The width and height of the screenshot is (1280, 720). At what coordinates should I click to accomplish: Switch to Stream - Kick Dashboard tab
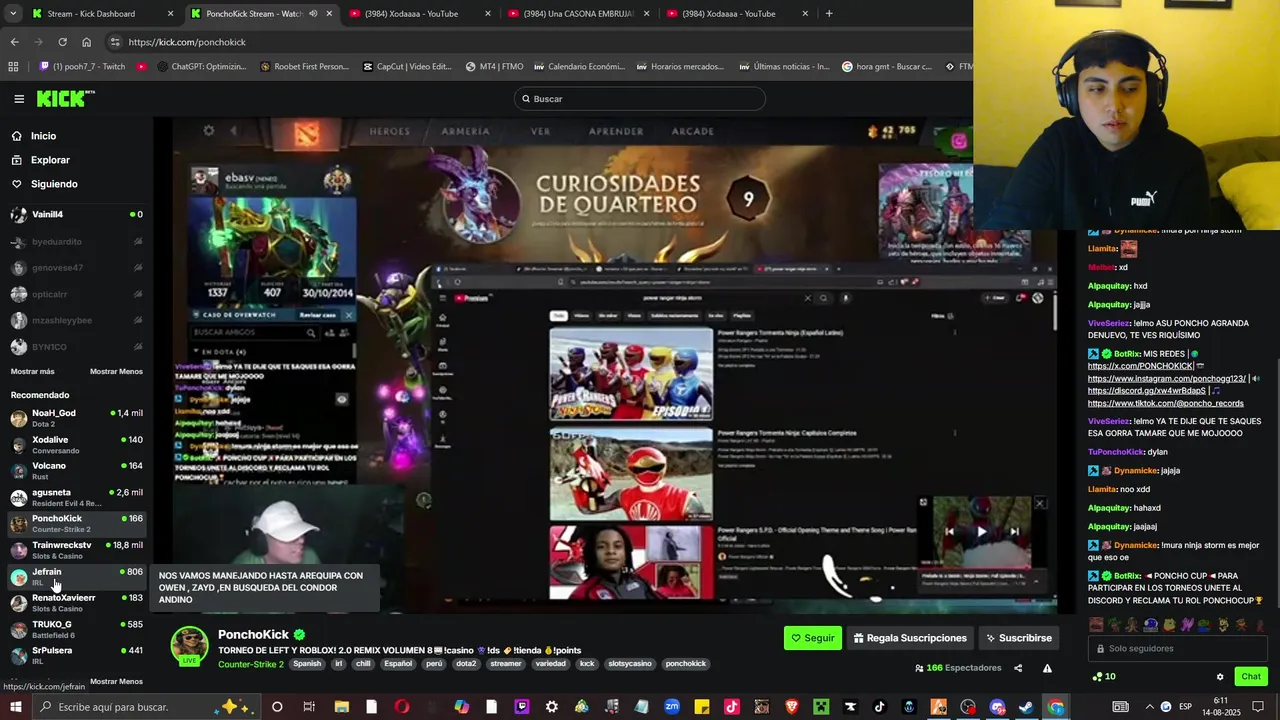point(101,14)
